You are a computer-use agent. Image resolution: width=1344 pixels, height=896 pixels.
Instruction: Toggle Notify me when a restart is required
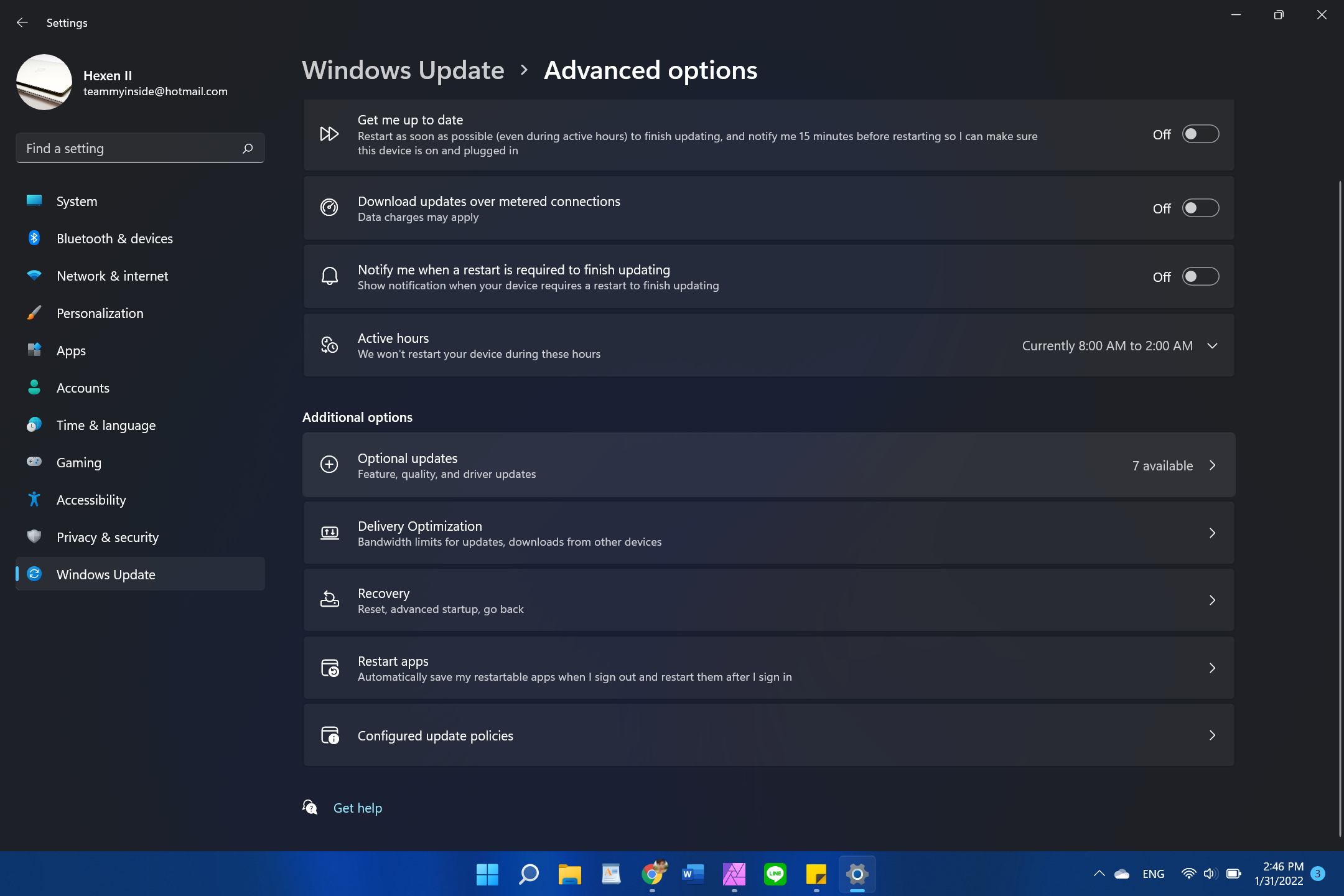tap(1200, 277)
